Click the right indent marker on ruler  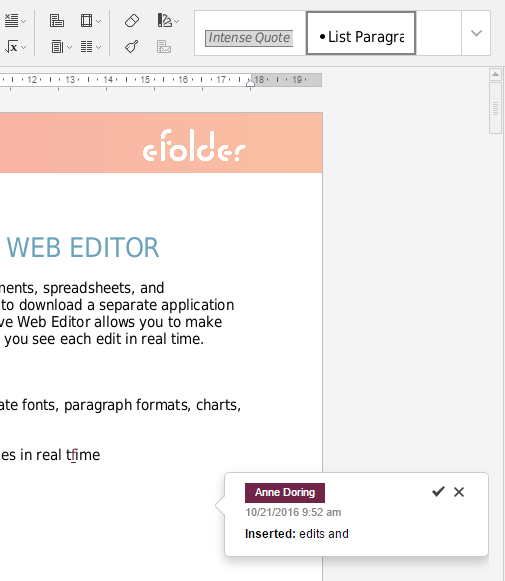250,83
